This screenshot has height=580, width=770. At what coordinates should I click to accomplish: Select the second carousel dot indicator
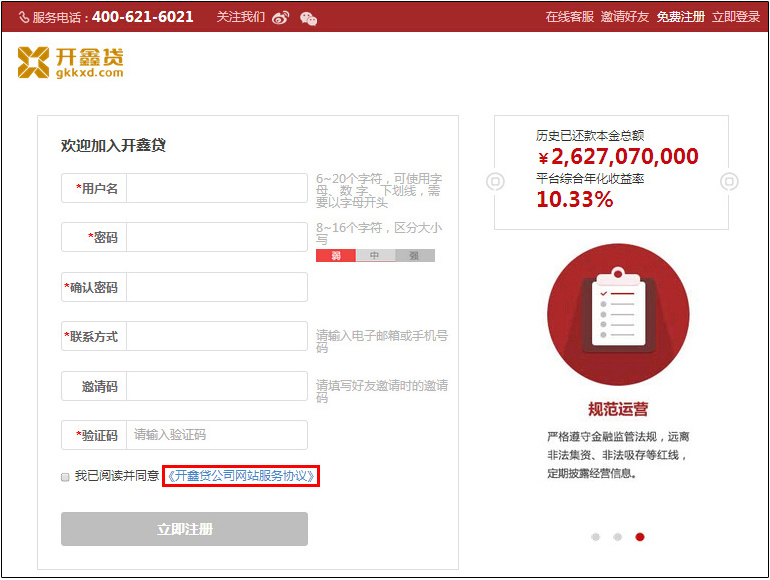click(x=618, y=537)
